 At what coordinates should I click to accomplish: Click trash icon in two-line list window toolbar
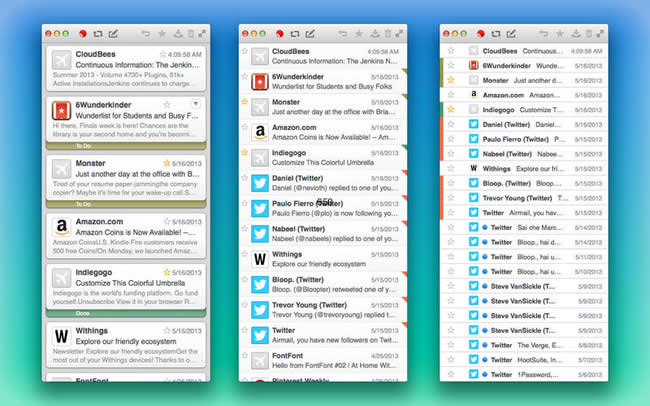point(388,34)
